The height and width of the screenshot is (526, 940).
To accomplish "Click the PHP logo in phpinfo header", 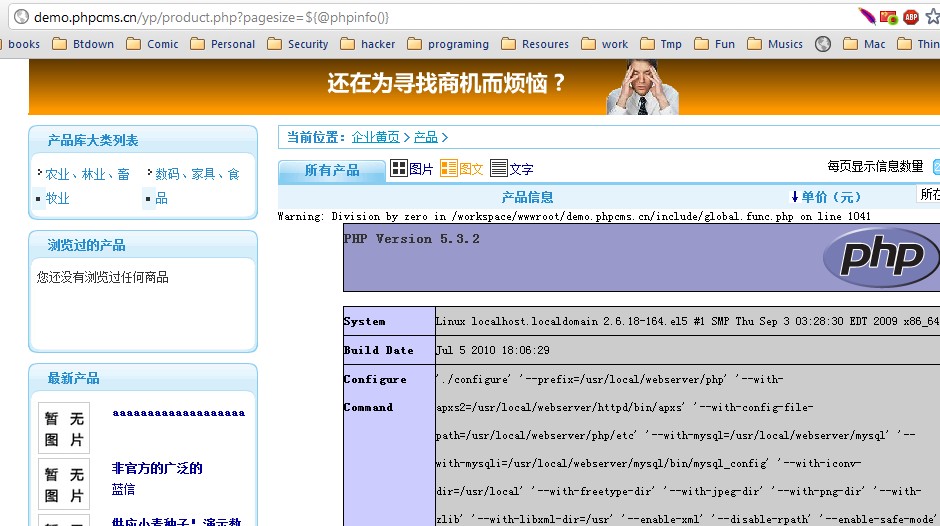I will (x=881, y=257).
